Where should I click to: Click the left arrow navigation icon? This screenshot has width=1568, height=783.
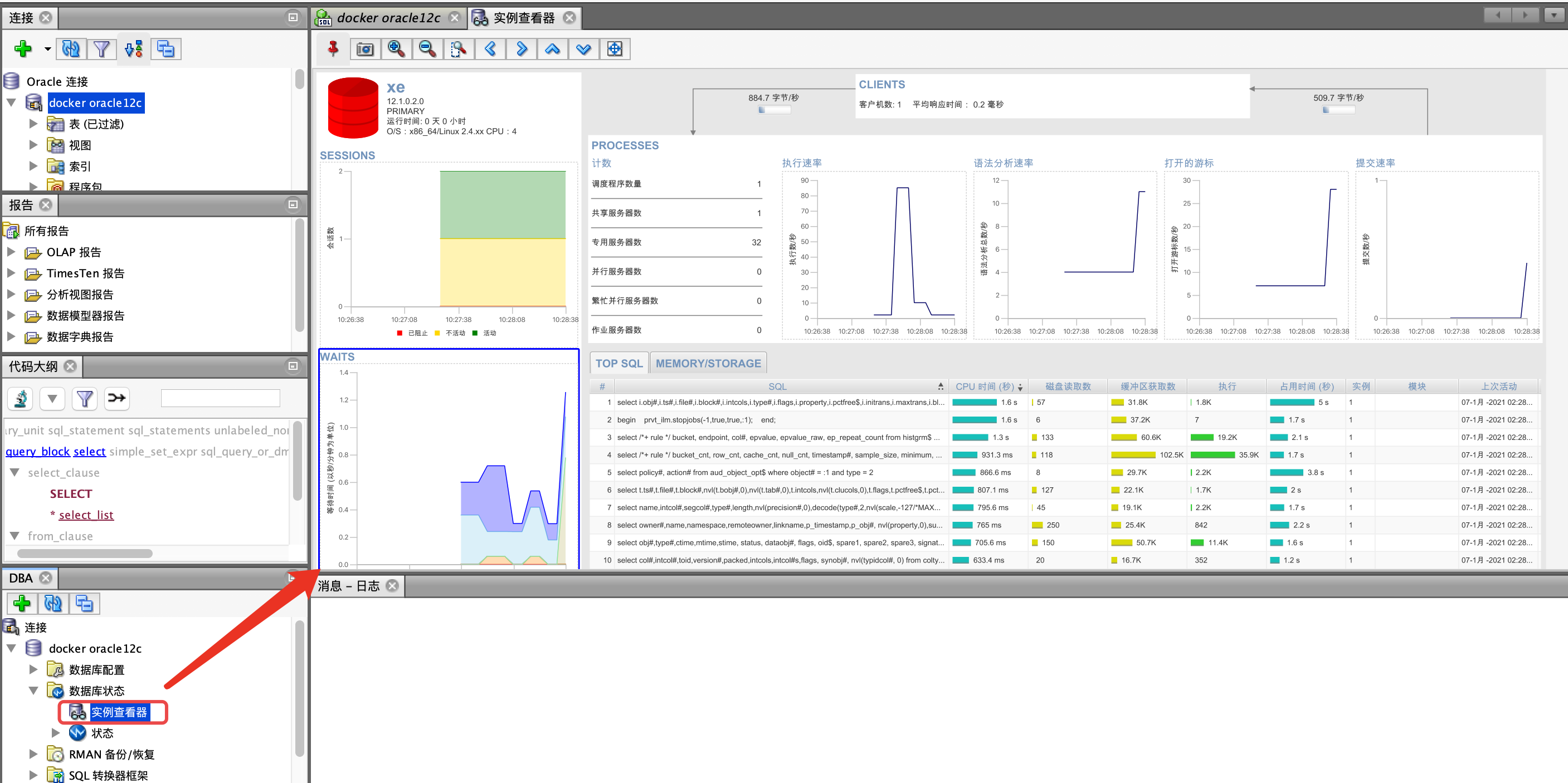pyautogui.click(x=490, y=48)
